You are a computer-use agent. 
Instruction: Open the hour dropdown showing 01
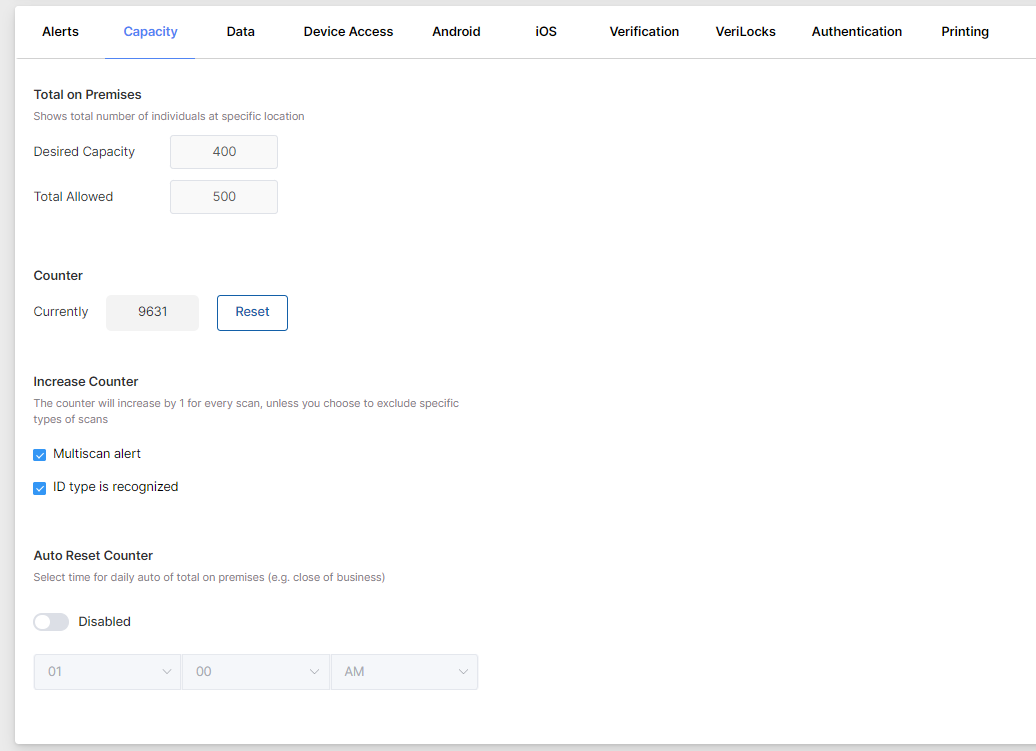click(107, 671)
